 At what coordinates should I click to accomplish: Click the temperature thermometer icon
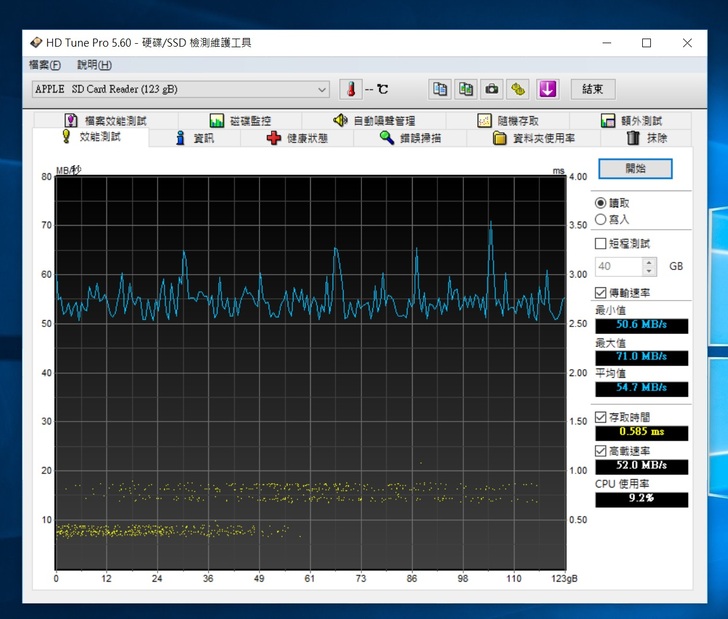350,89
